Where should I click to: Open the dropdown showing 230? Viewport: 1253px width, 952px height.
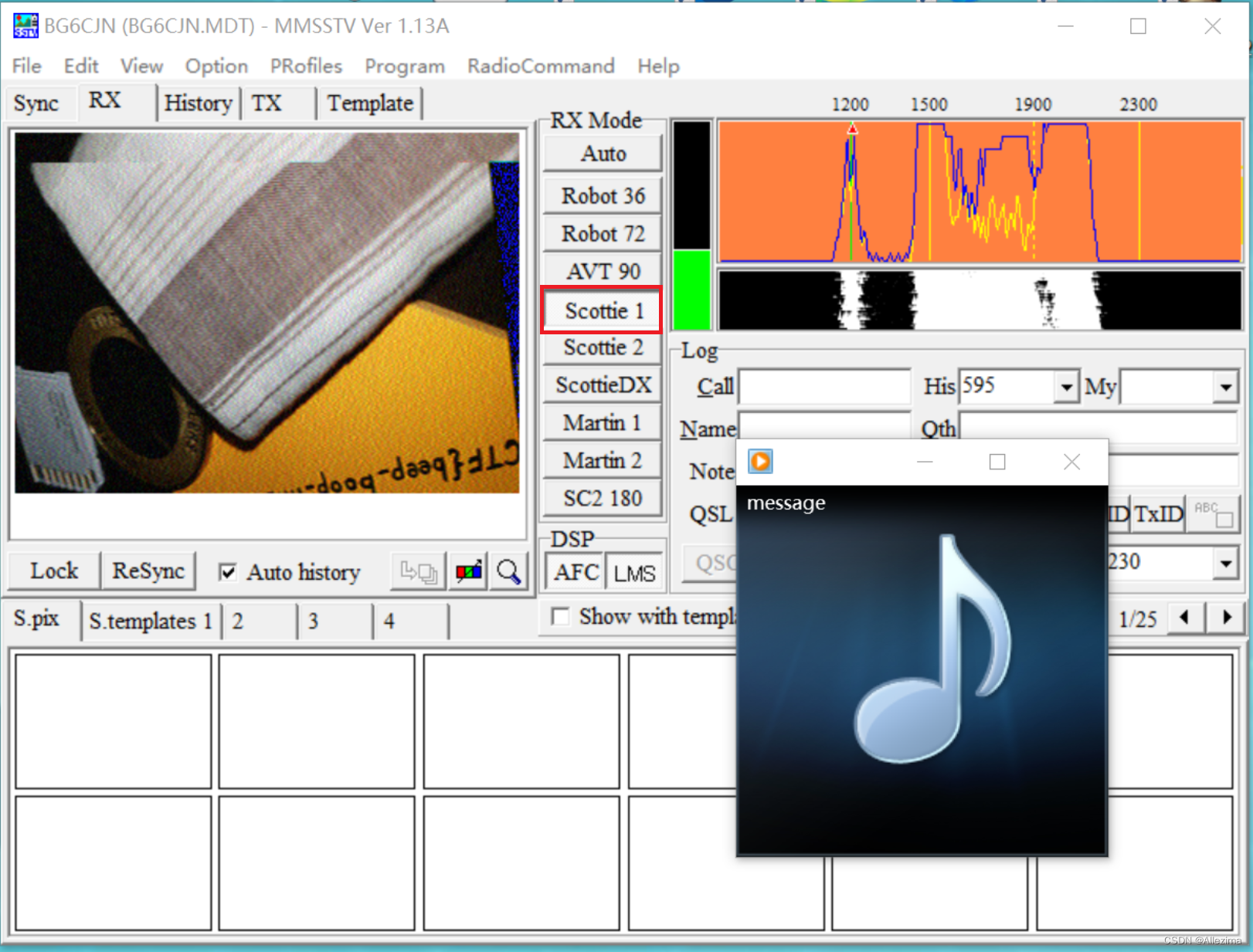(1225, 563)
